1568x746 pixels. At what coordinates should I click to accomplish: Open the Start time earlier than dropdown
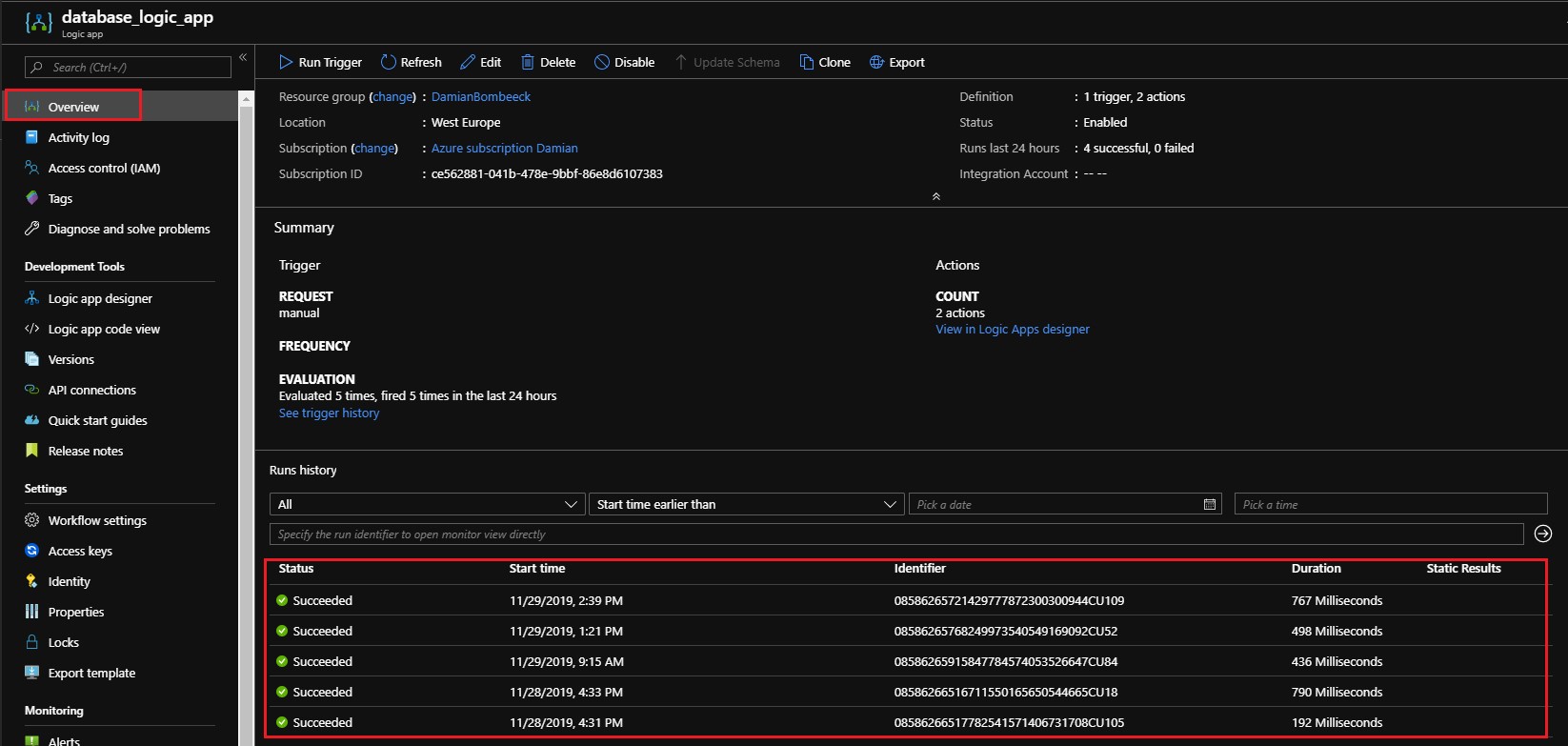coord(746,504)
